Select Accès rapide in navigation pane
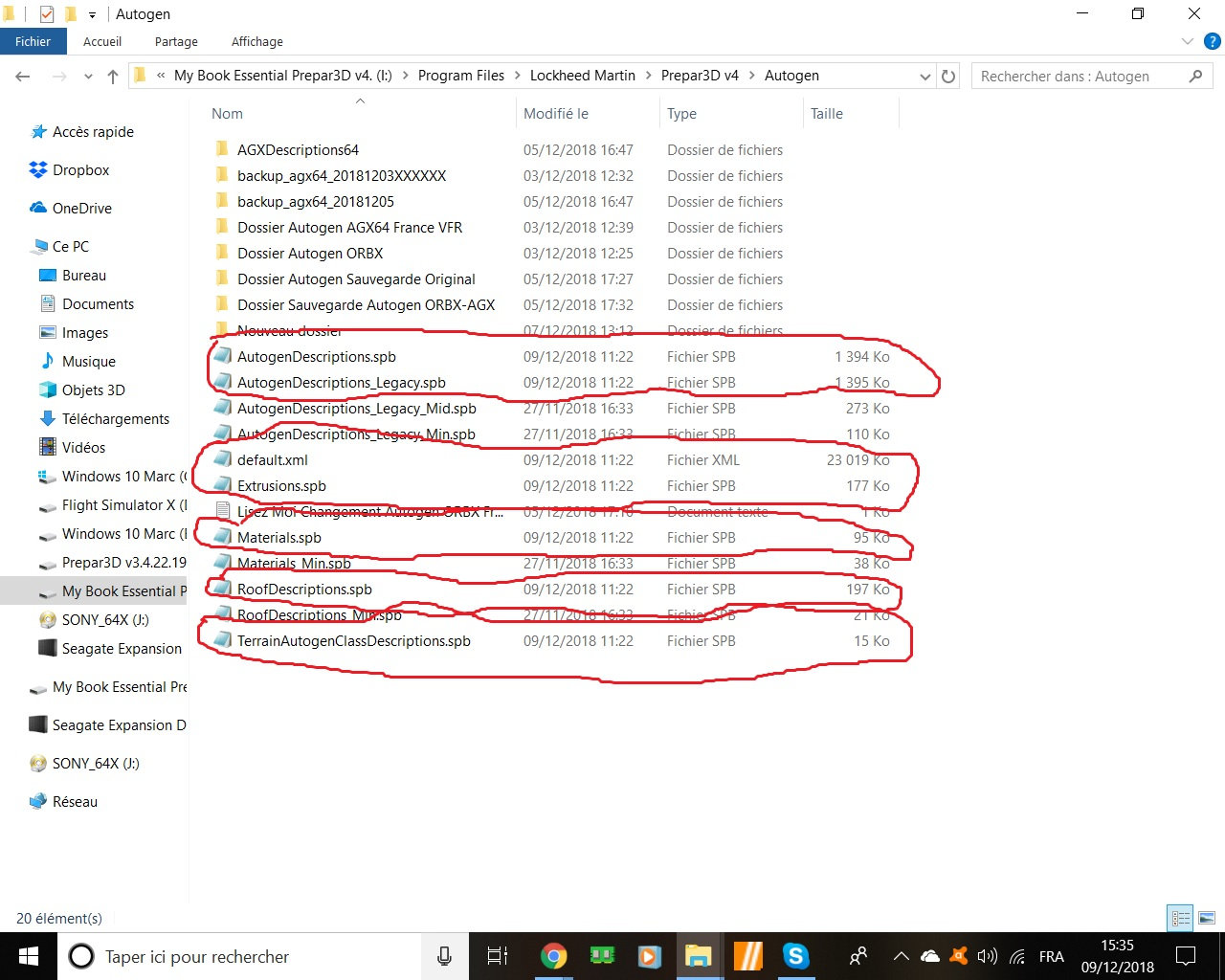The height and width of the screenshot is (980, 1225). [x=93, y=132]
